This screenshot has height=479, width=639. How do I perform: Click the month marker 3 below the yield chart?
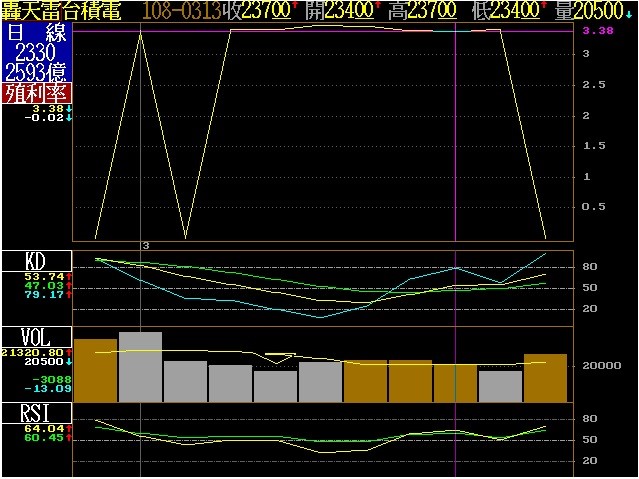146,245
